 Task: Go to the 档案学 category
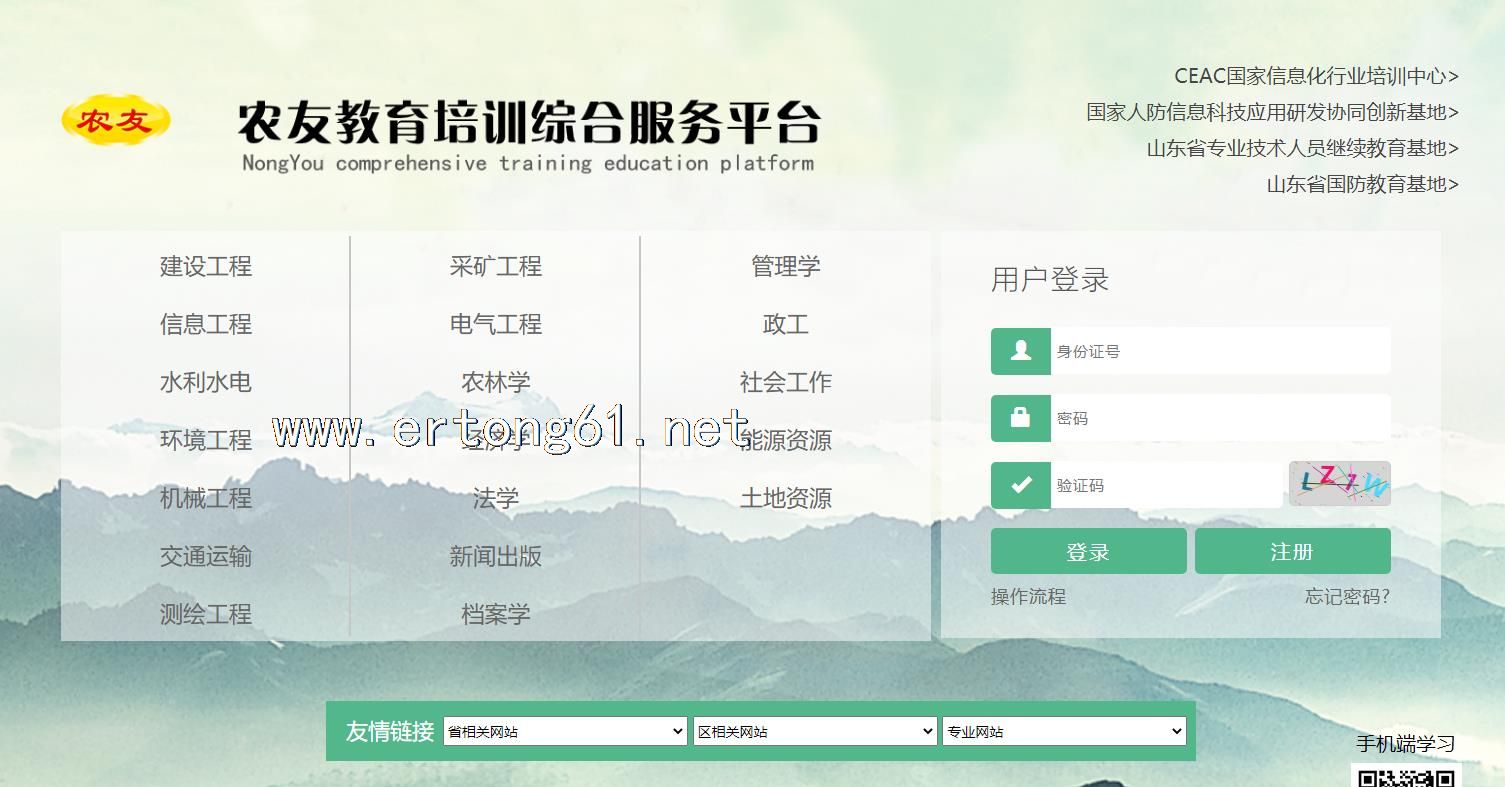coord(495,614)
